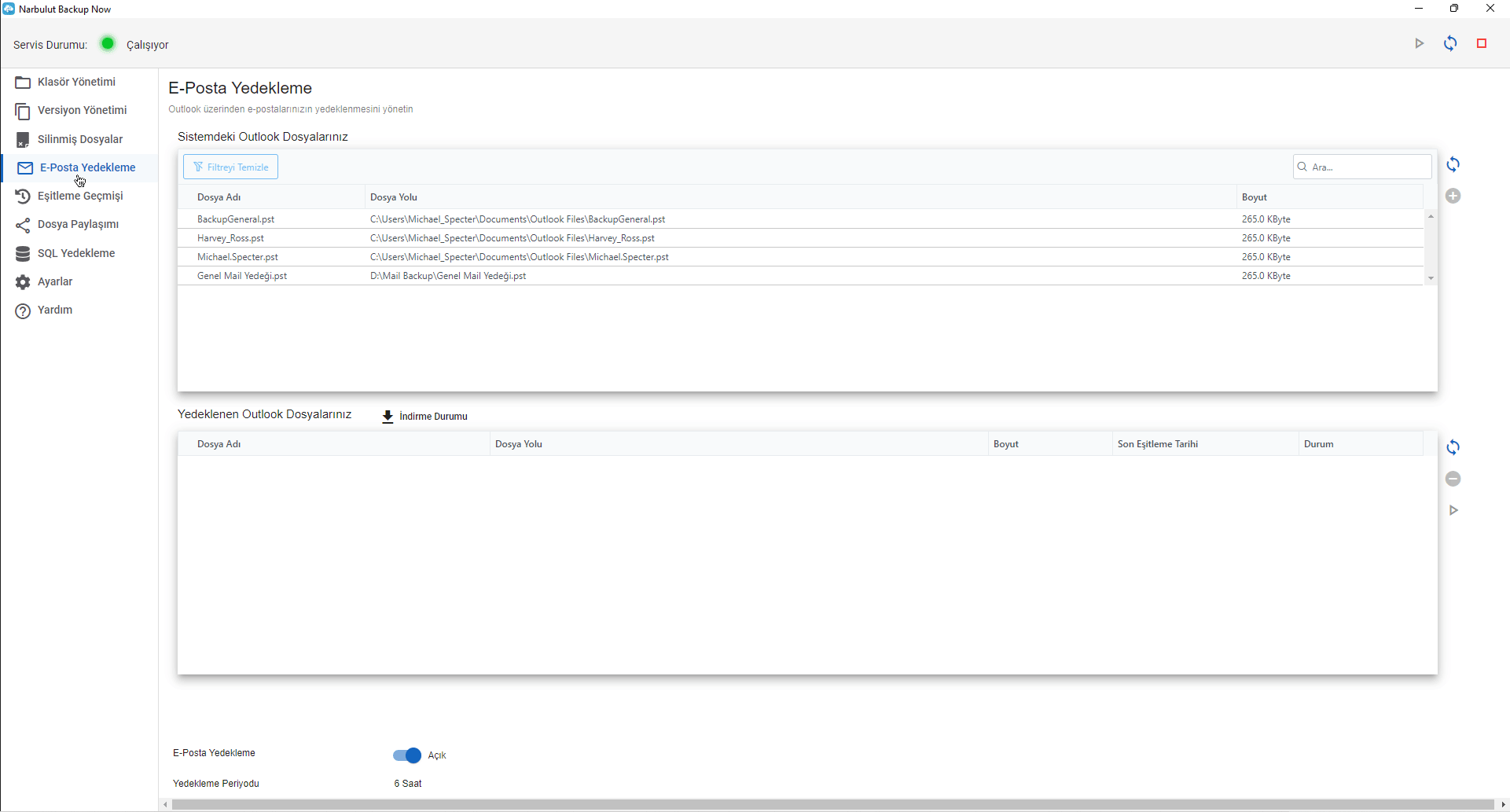Go to SQL Yedekleme section
Viewport: 1510px width, 812px height.
pyautogui.click(x=76, y=253)
